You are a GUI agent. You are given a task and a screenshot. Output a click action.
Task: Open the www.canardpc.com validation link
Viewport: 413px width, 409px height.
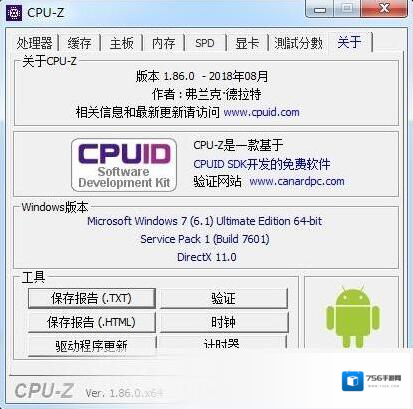point(297,181)
